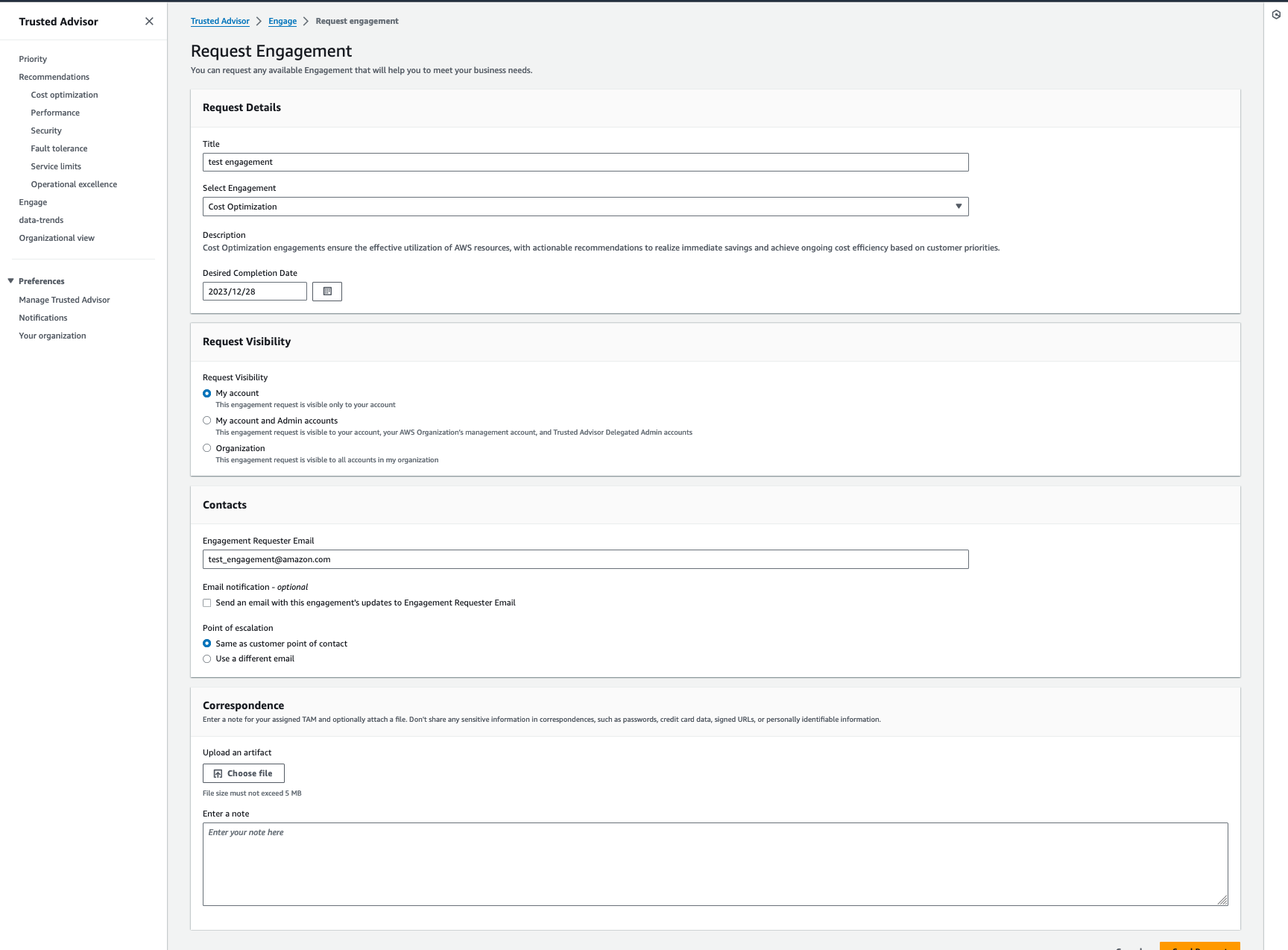Viewport: 1288px width, 950px height.
Task: Open Organizational view in the sidebar
Action: coord(57,238)
